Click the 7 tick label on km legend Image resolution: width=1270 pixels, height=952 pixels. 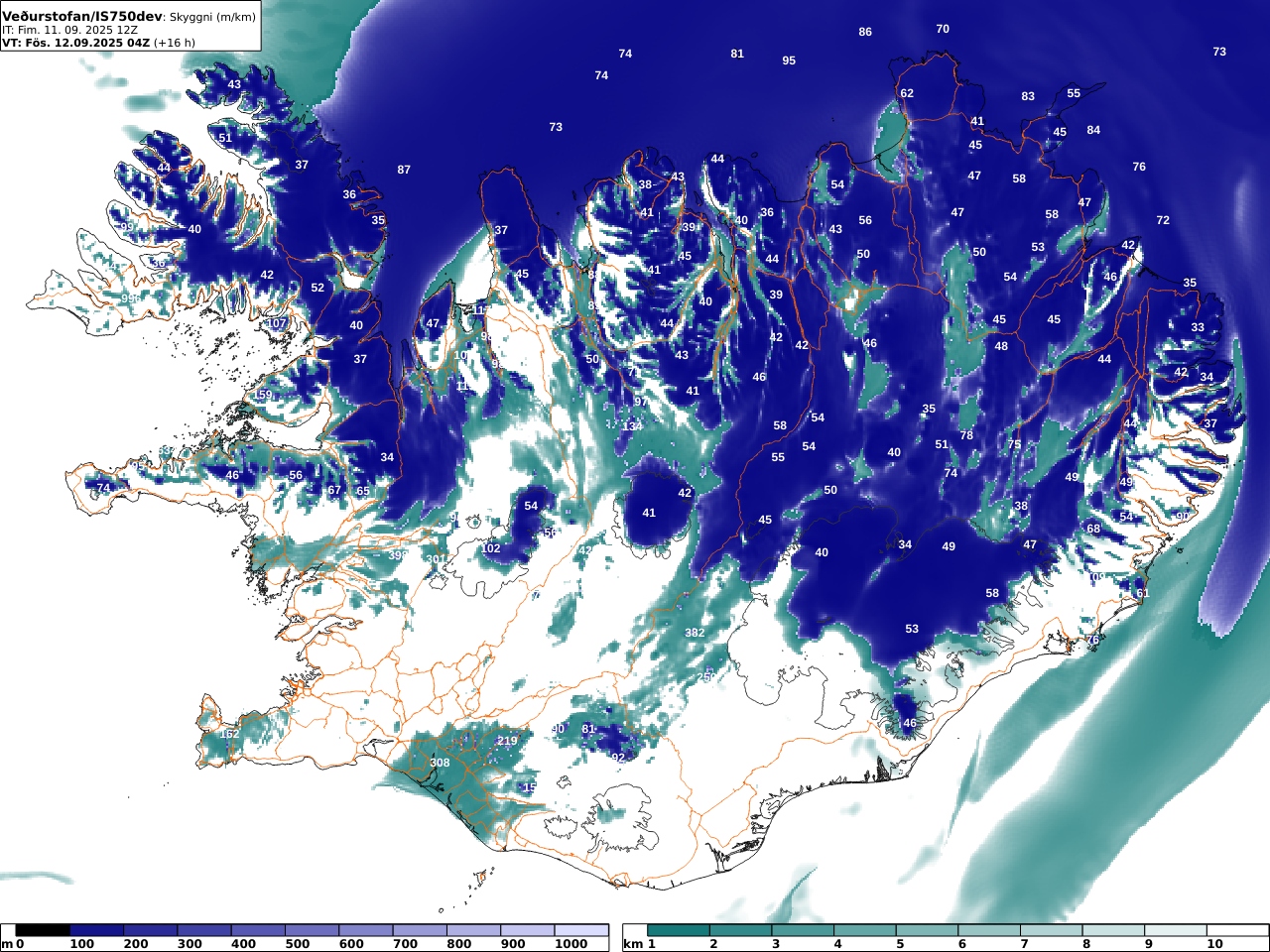click(1024, 944)
